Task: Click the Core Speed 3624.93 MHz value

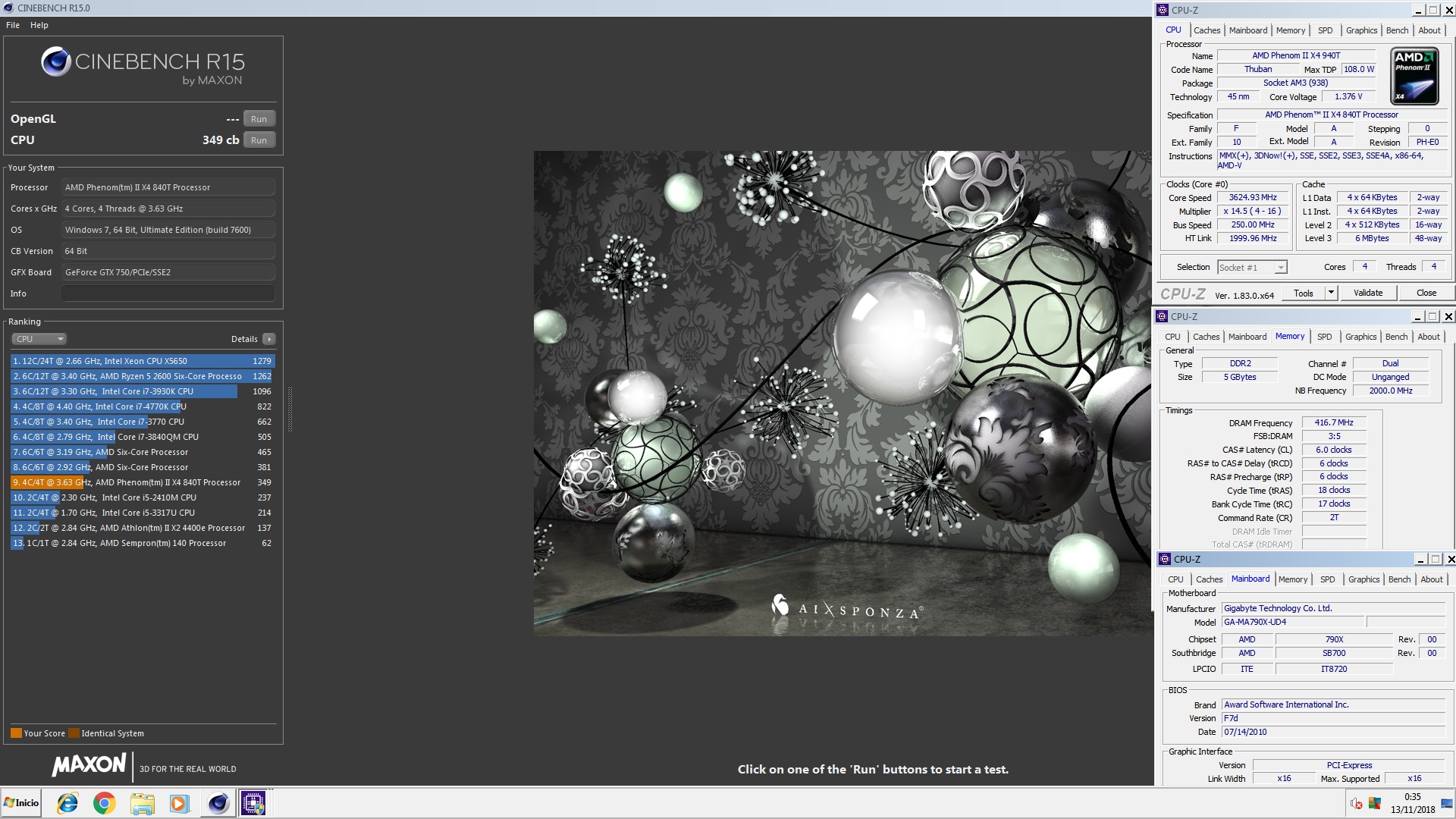Action: (1253, 198)
